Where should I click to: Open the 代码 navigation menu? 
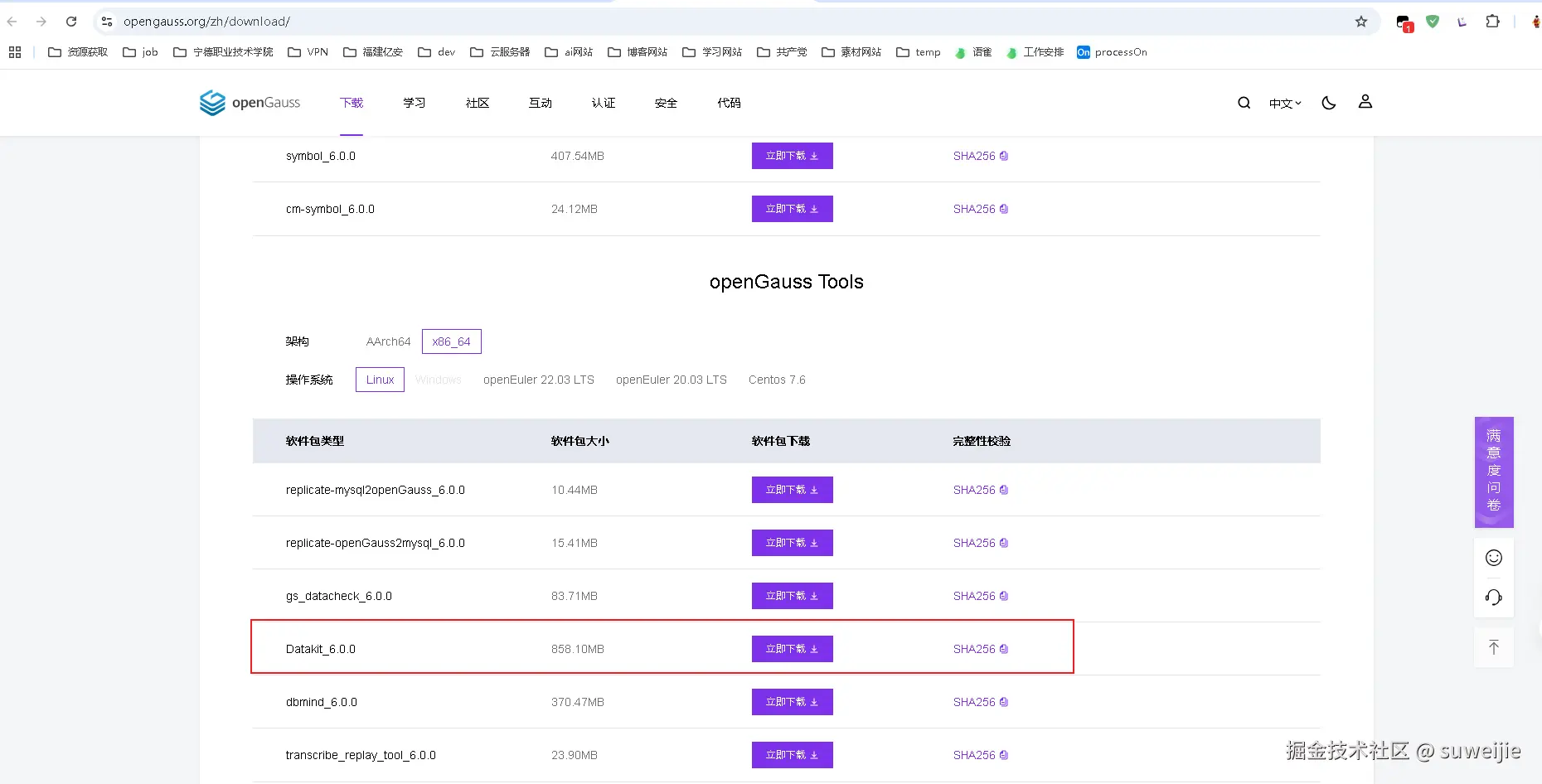[729, 103]
